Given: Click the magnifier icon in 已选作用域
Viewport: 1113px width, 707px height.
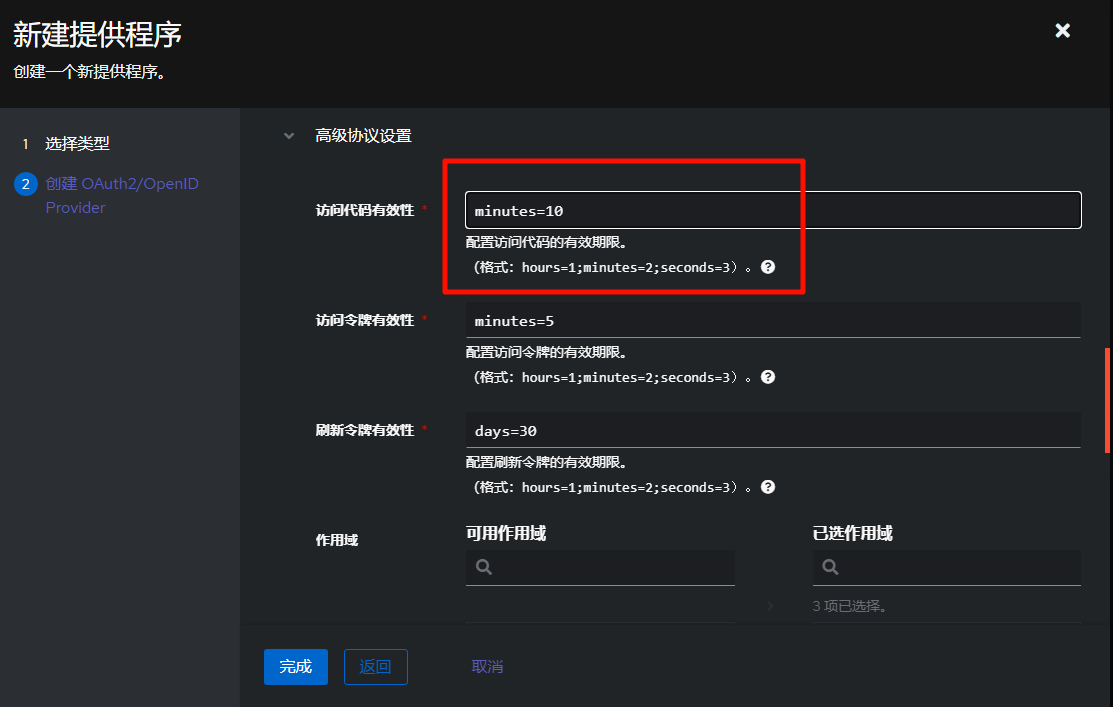Looking at the screenshot, I should [x=830, y=567].
